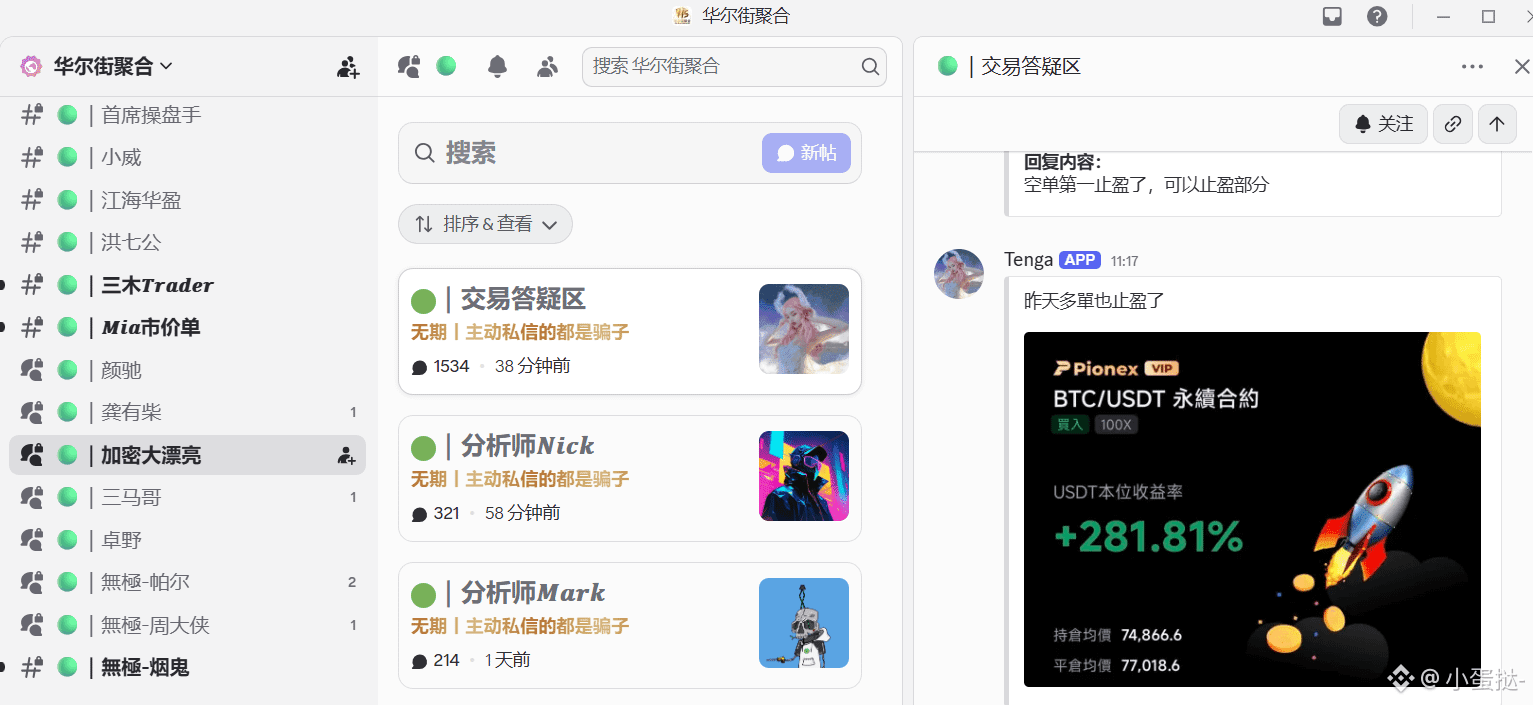
Task: Open notification bell in channel header
Action: (x=497, y=66)
